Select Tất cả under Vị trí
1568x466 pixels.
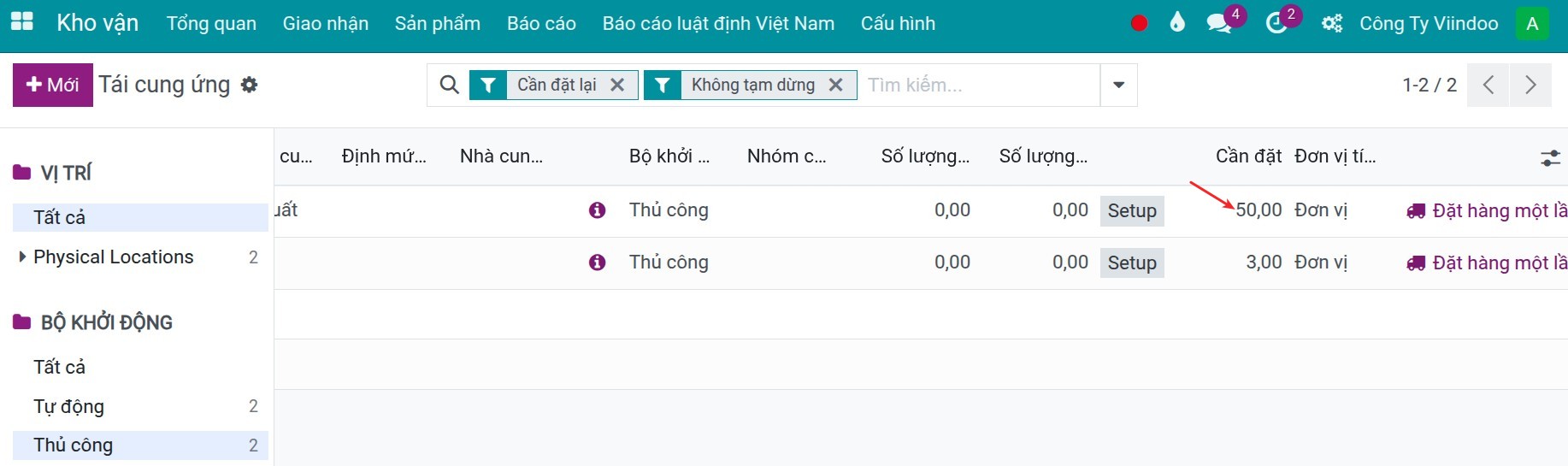(140, 217)
